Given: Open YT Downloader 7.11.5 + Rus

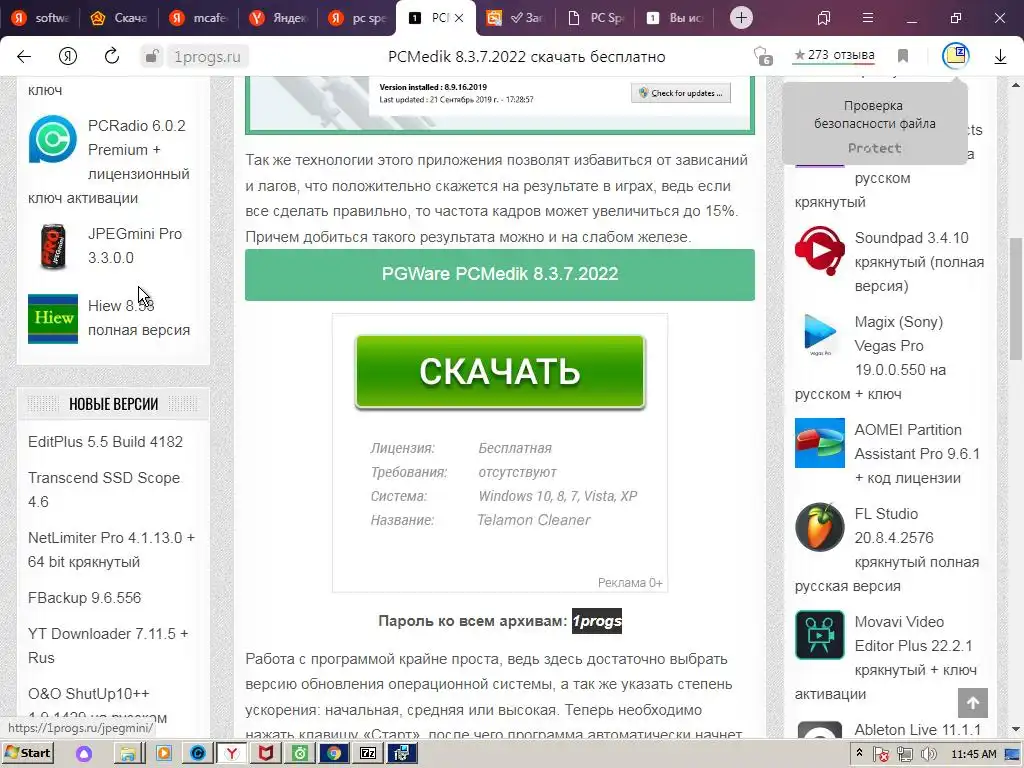Looking at the screenshot, I should (108, 646).
